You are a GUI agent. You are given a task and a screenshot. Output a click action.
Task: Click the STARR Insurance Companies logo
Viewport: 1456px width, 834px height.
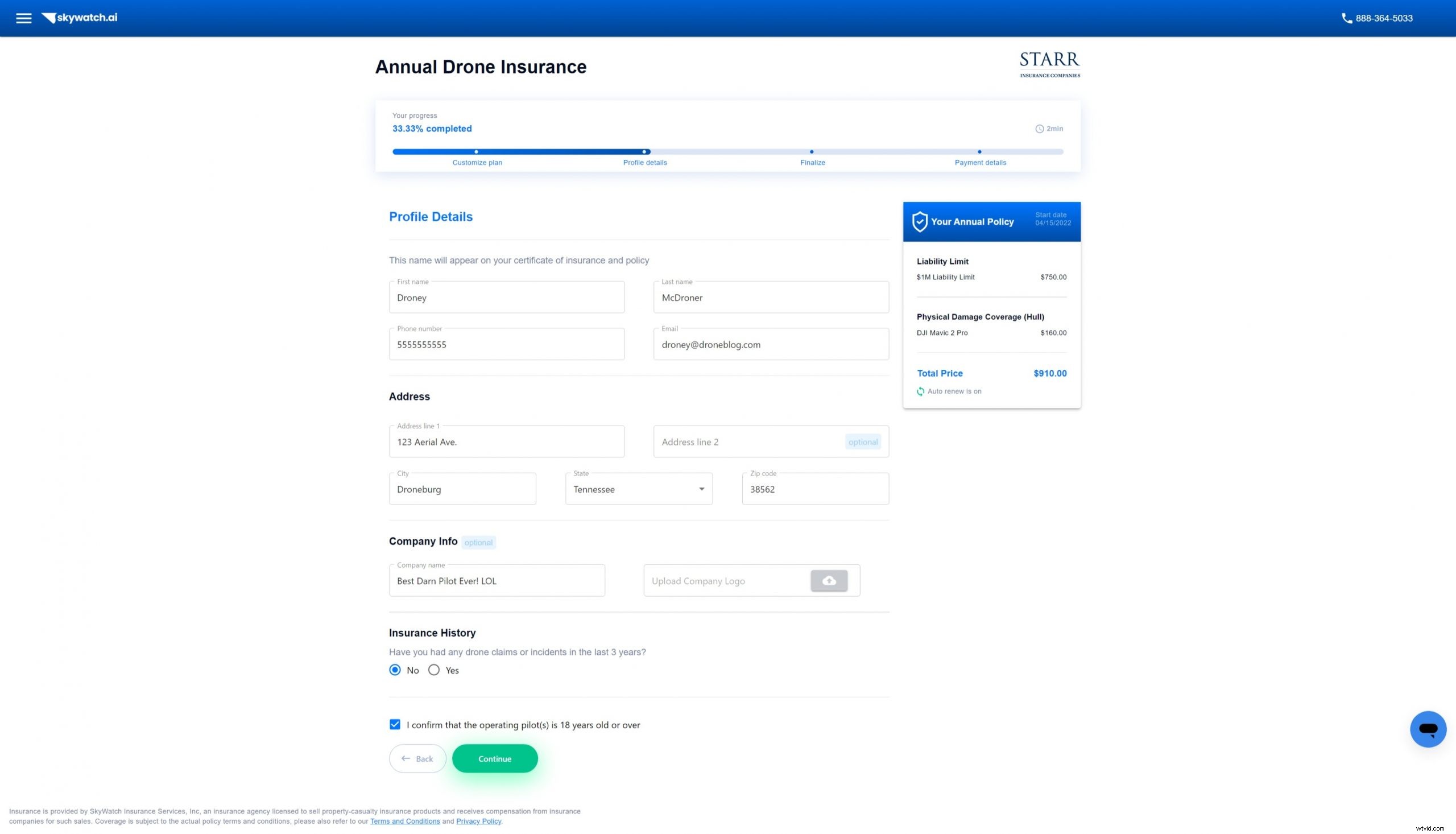pos(1049,63)
